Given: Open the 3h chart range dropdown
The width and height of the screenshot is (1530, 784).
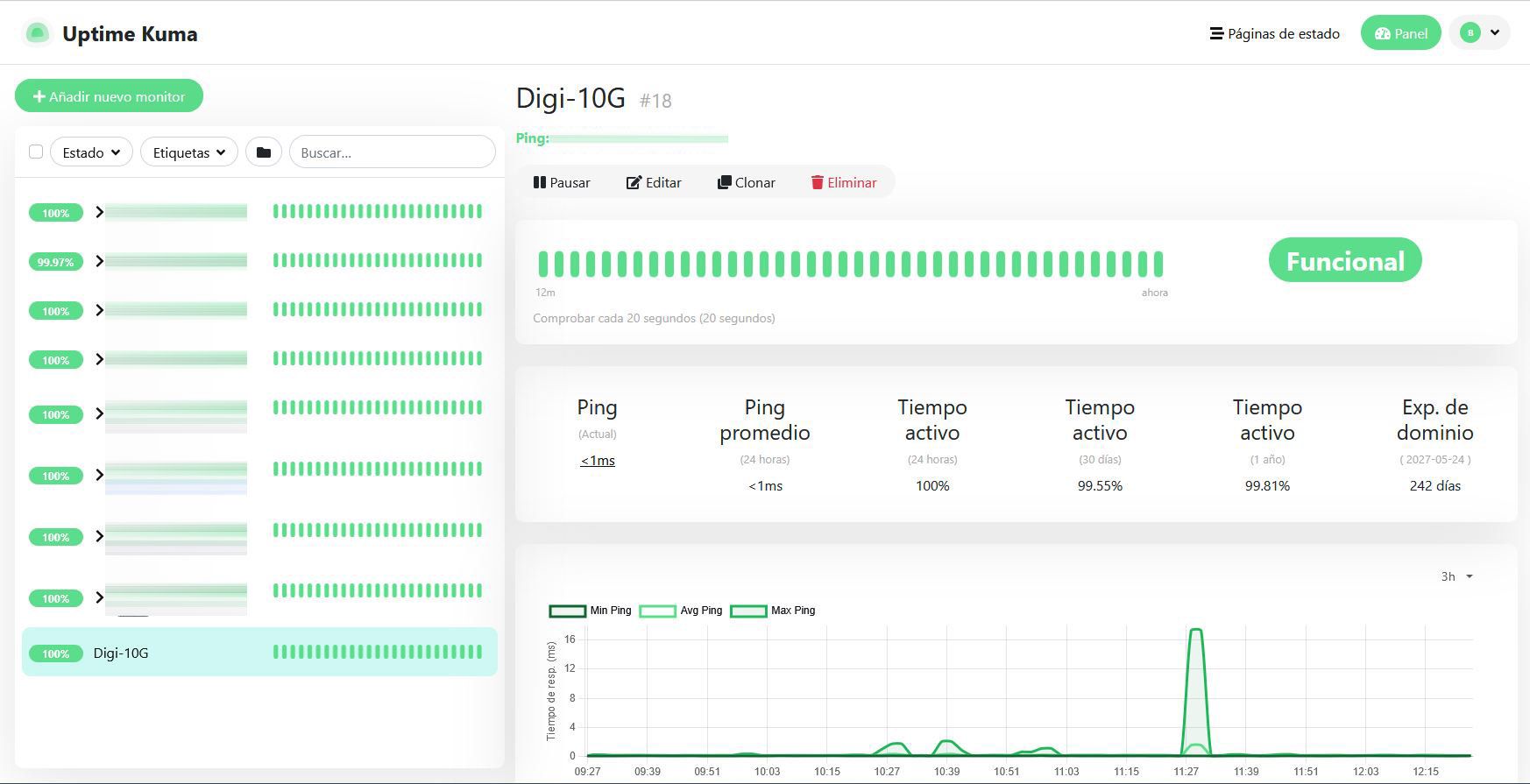Looking at the screenshot, I should pyautogui.click(x=1456, y=576).
